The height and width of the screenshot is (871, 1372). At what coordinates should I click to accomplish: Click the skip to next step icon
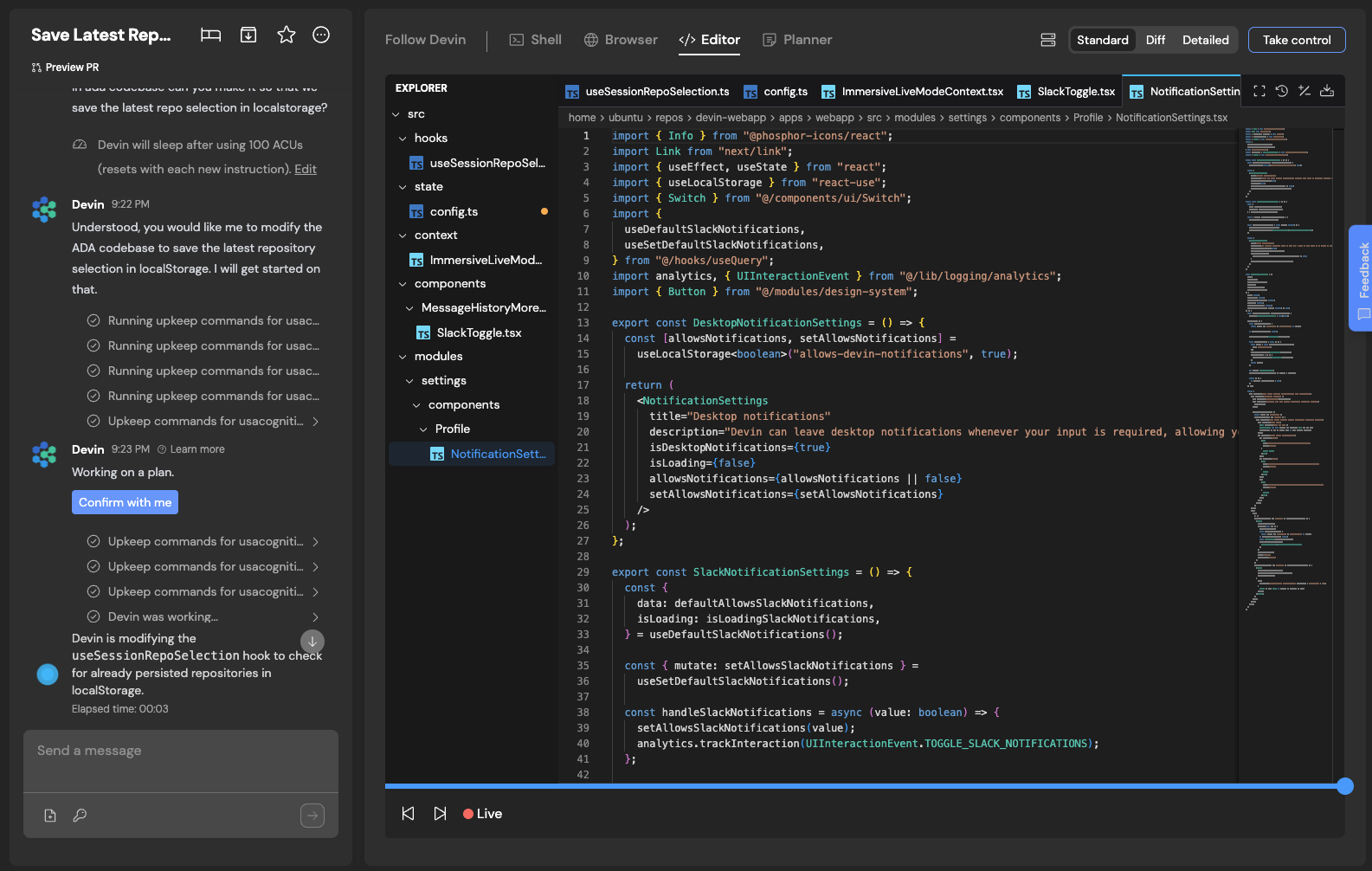point(441,814)
